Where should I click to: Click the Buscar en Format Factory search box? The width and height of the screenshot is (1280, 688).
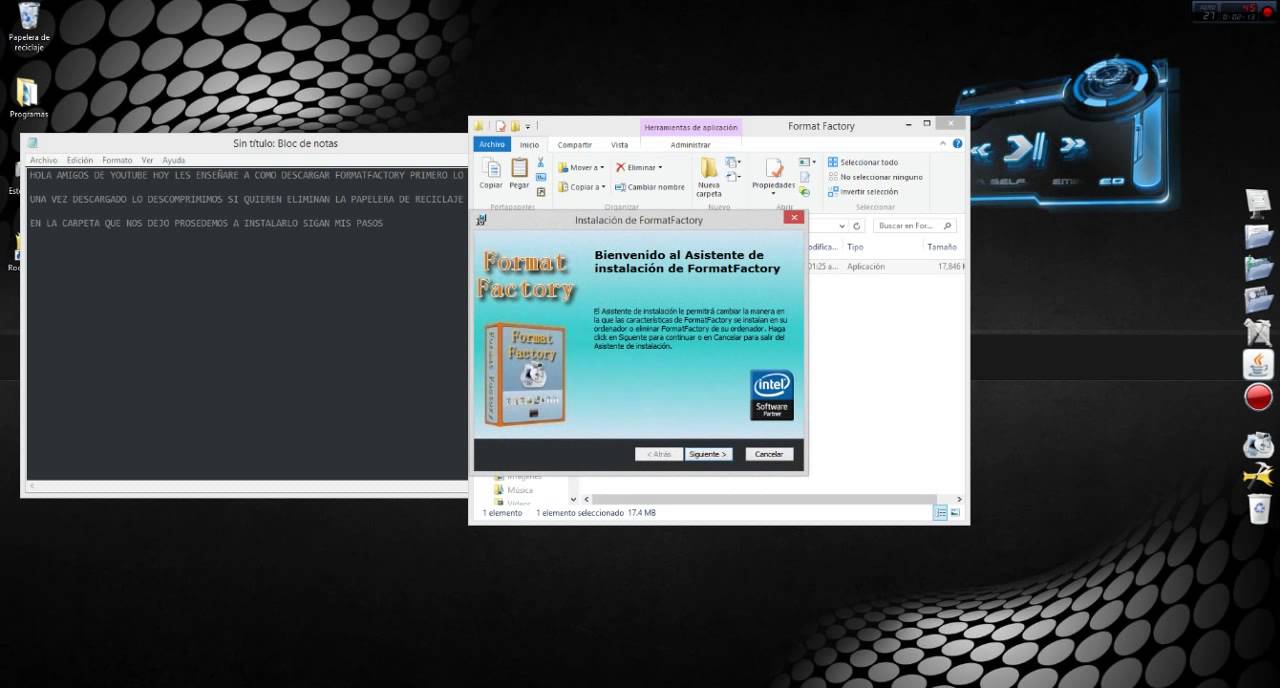point(915,226)
